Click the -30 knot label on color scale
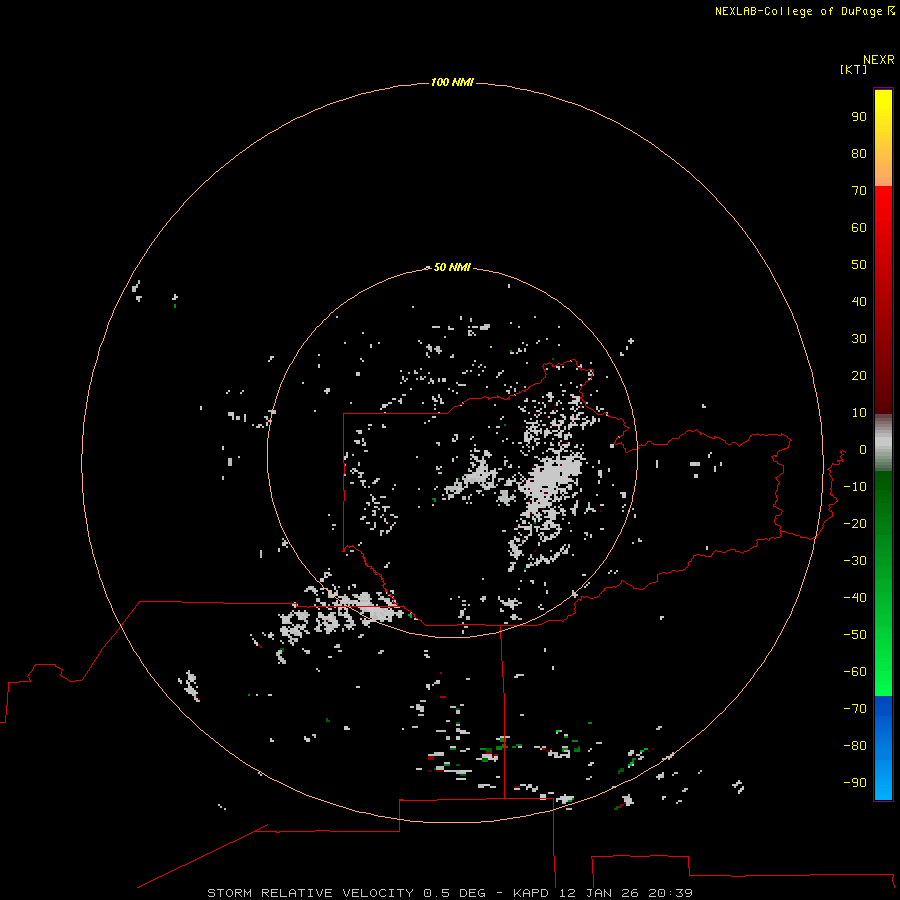The height and width of the screenshot is (900, 900). [x=855, y=561]
